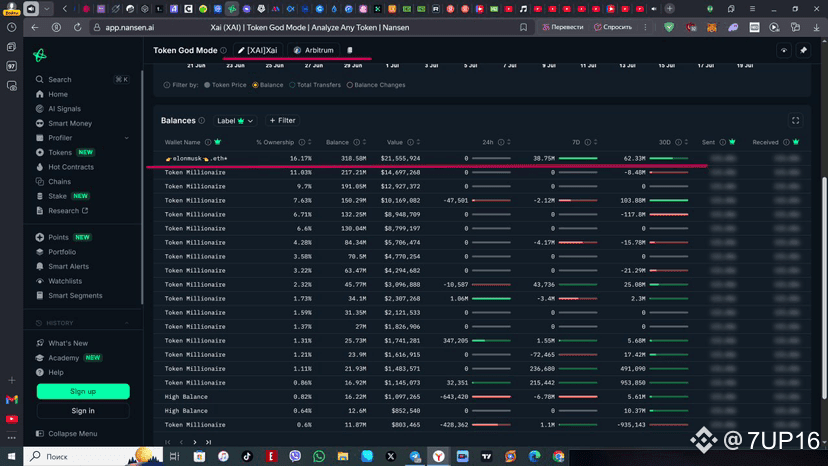The image size is (828, 466).
Task: Click the [XAI]Xai token selector
Action: [258, 50]
